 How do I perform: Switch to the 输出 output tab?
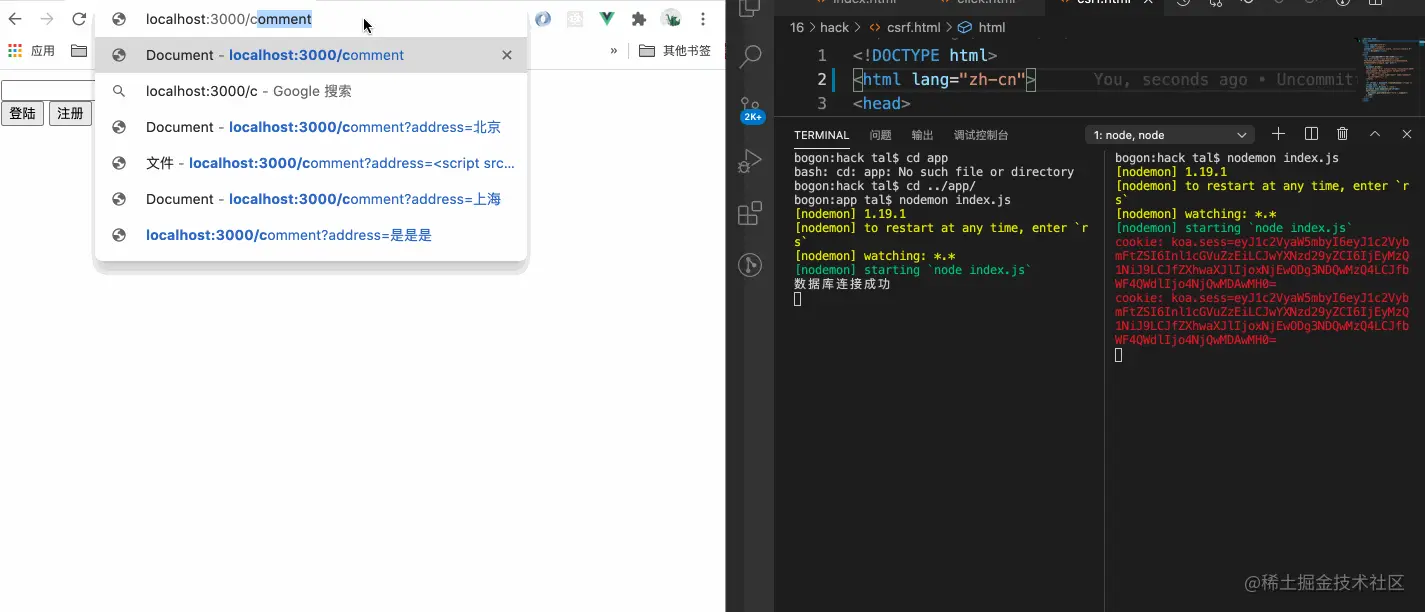tap(922, 135)
